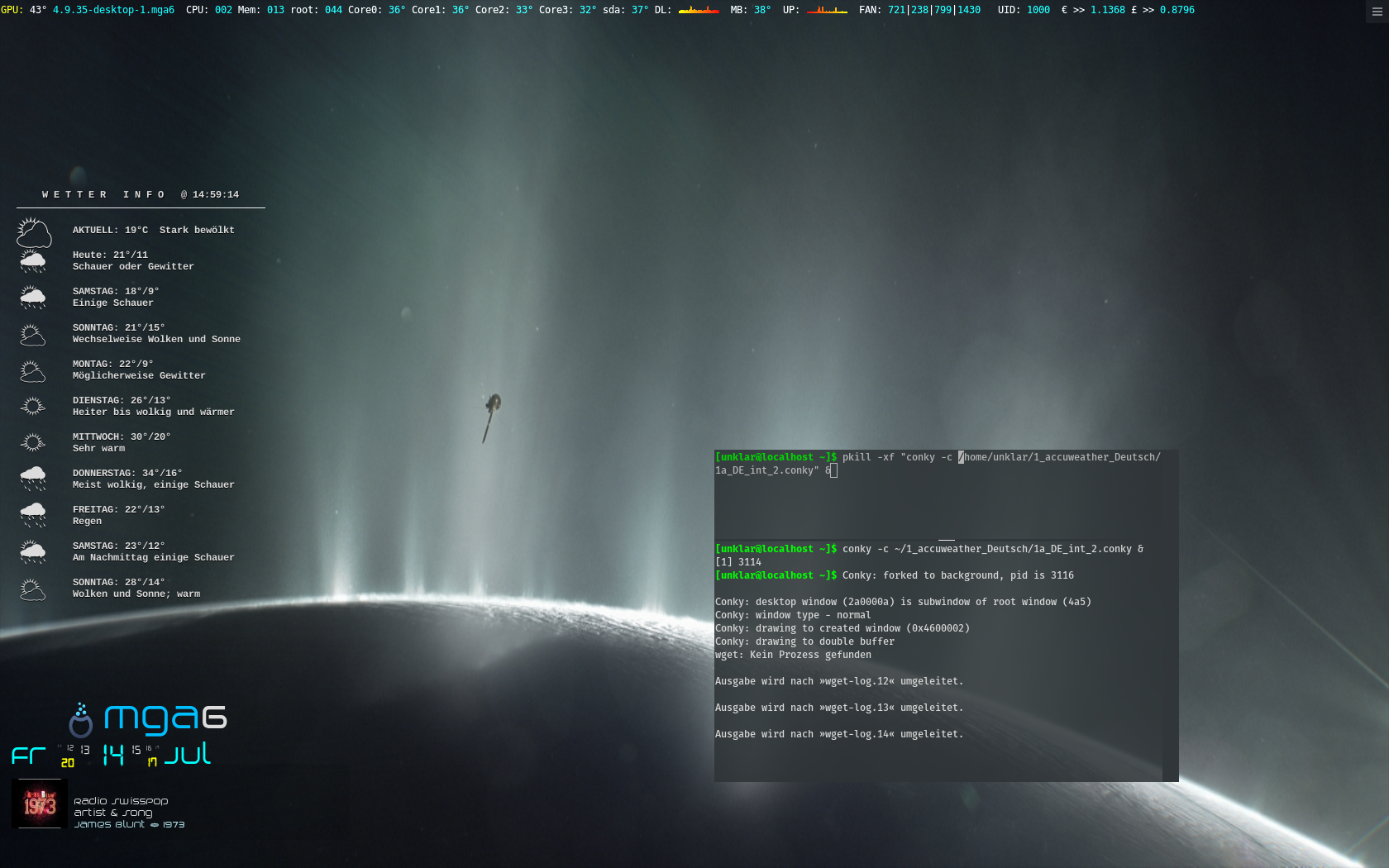The height and width of the screenshot is (868, 1389).
Task: Click the 'CPU: 002' value in top bar
Action: (x=209, y=10)
